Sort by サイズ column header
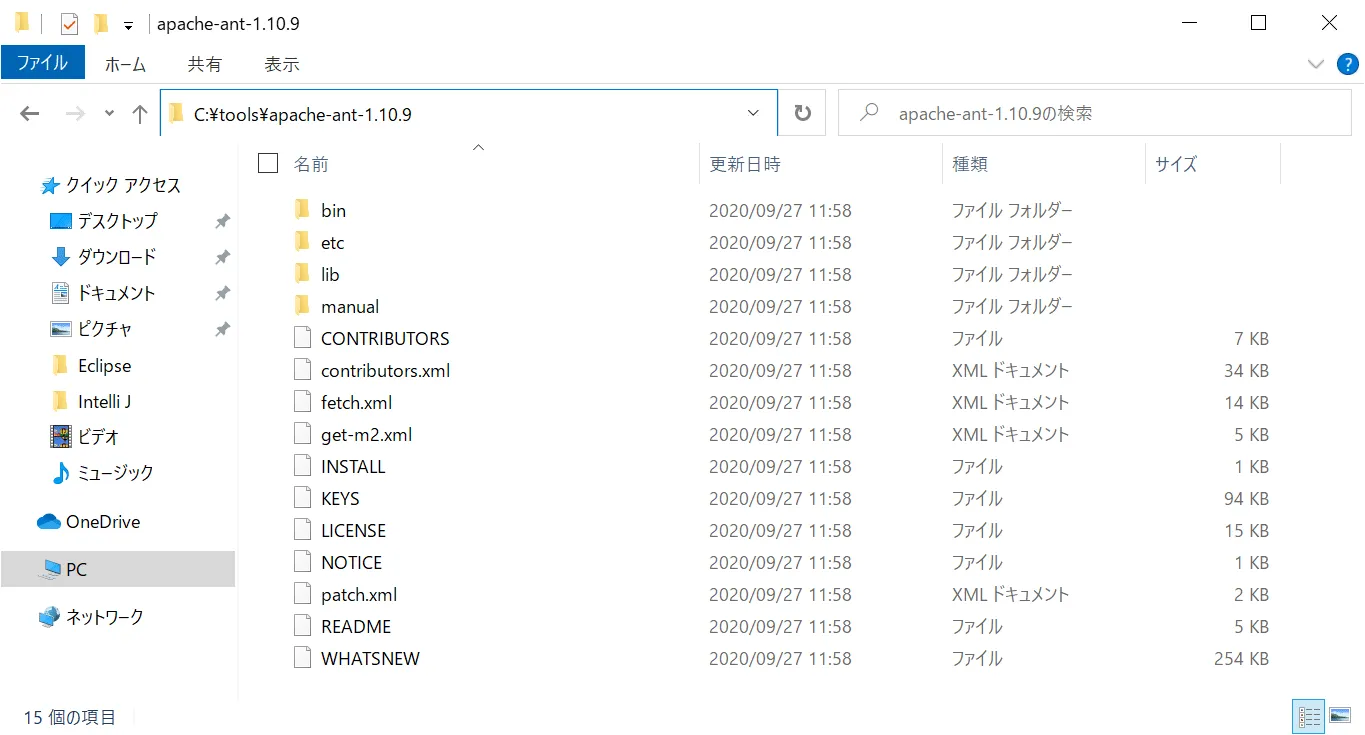 (x=1176, y=165)
